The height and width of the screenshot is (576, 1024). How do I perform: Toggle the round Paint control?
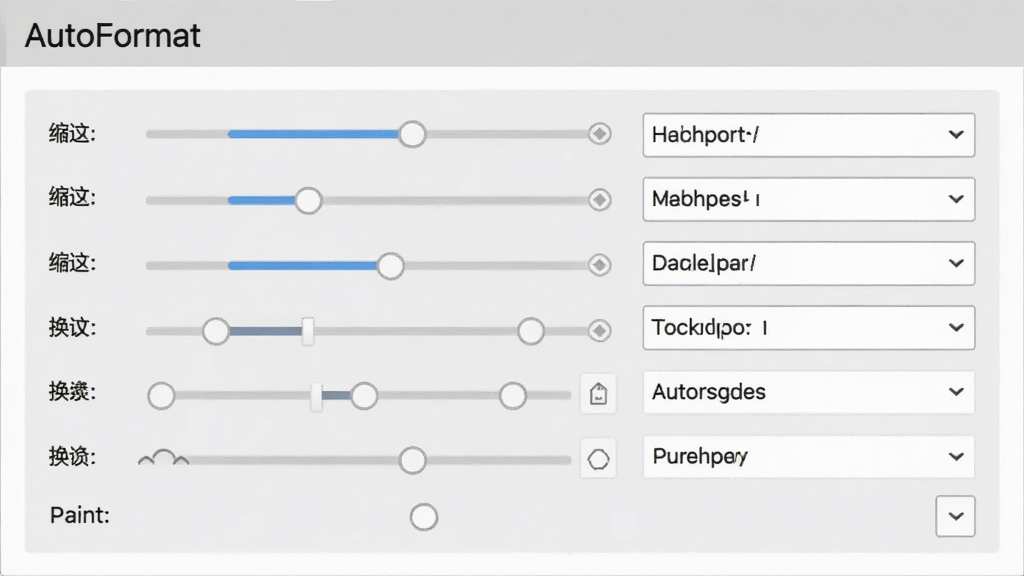[424, 517]
